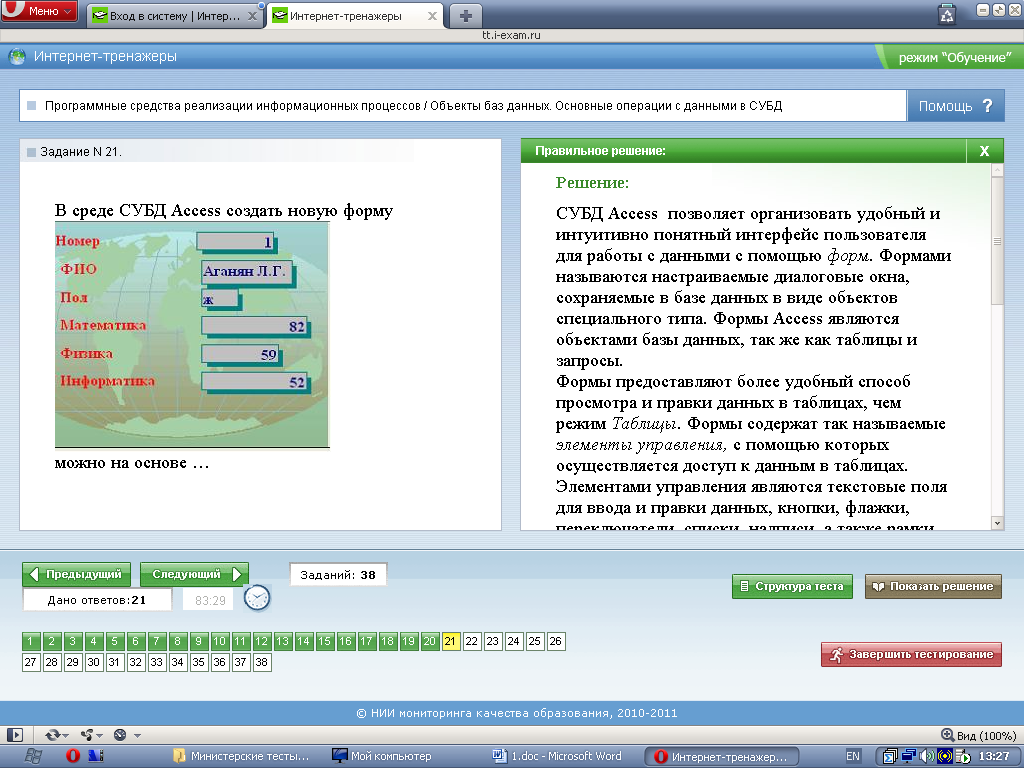1024x768 pixels.
Task: Click the solution panel scrollbar thumb
Action: [997, 242]
